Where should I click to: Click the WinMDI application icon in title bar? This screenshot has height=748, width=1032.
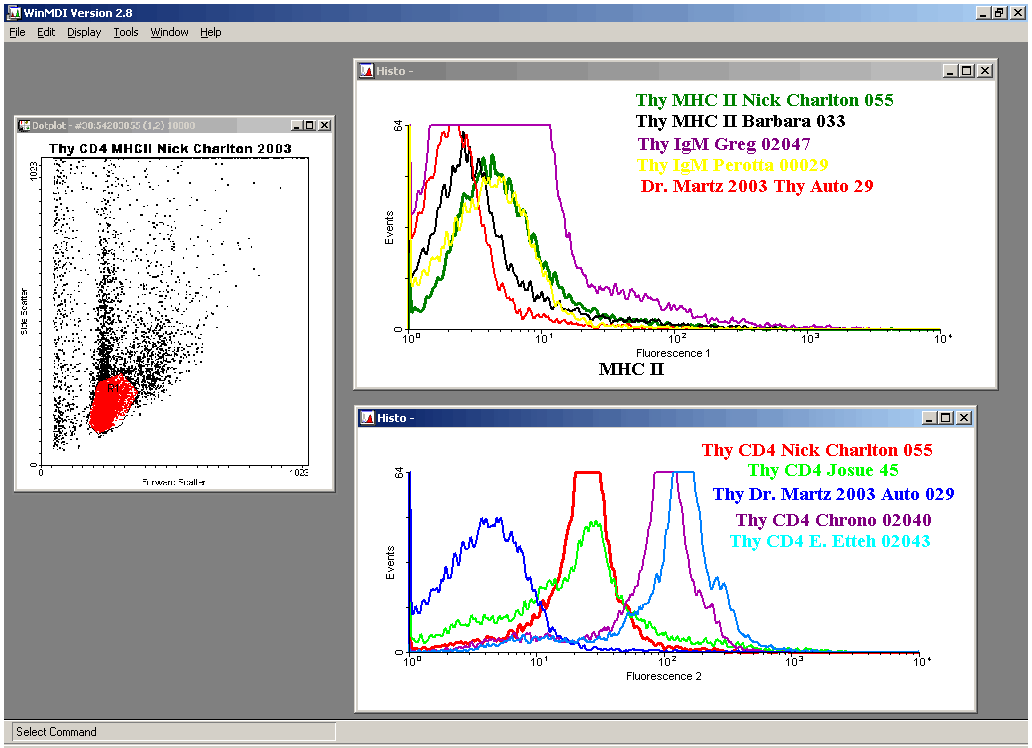click(14, 12)
